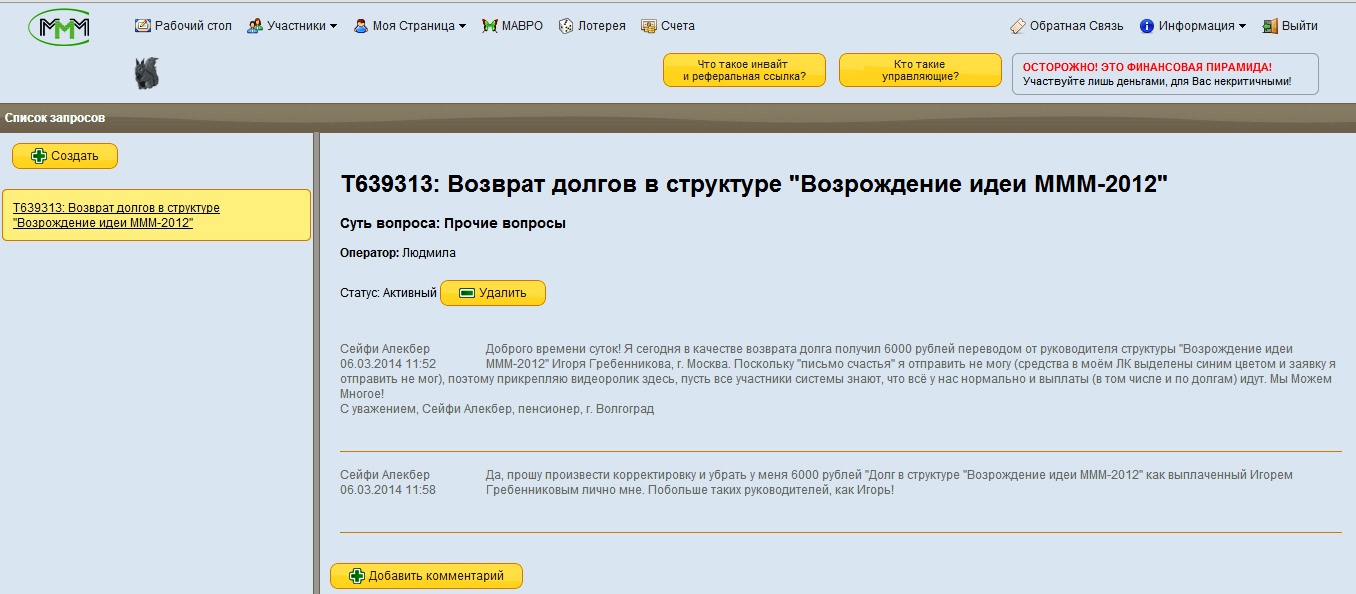Screen dimensions: 1356x594
Task: Click the "ОСТОРОЖНО! ЭТО ФИНАНСОВАЯ ПИРАМИДА!" warning box
Action: point(1165,74)
